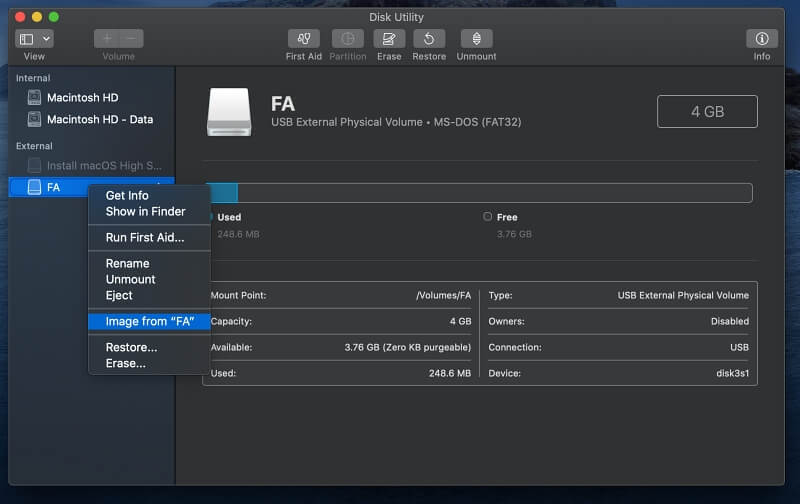Click the disk3s1 device value
Screen dimensions: 800x504
point(733,373)
